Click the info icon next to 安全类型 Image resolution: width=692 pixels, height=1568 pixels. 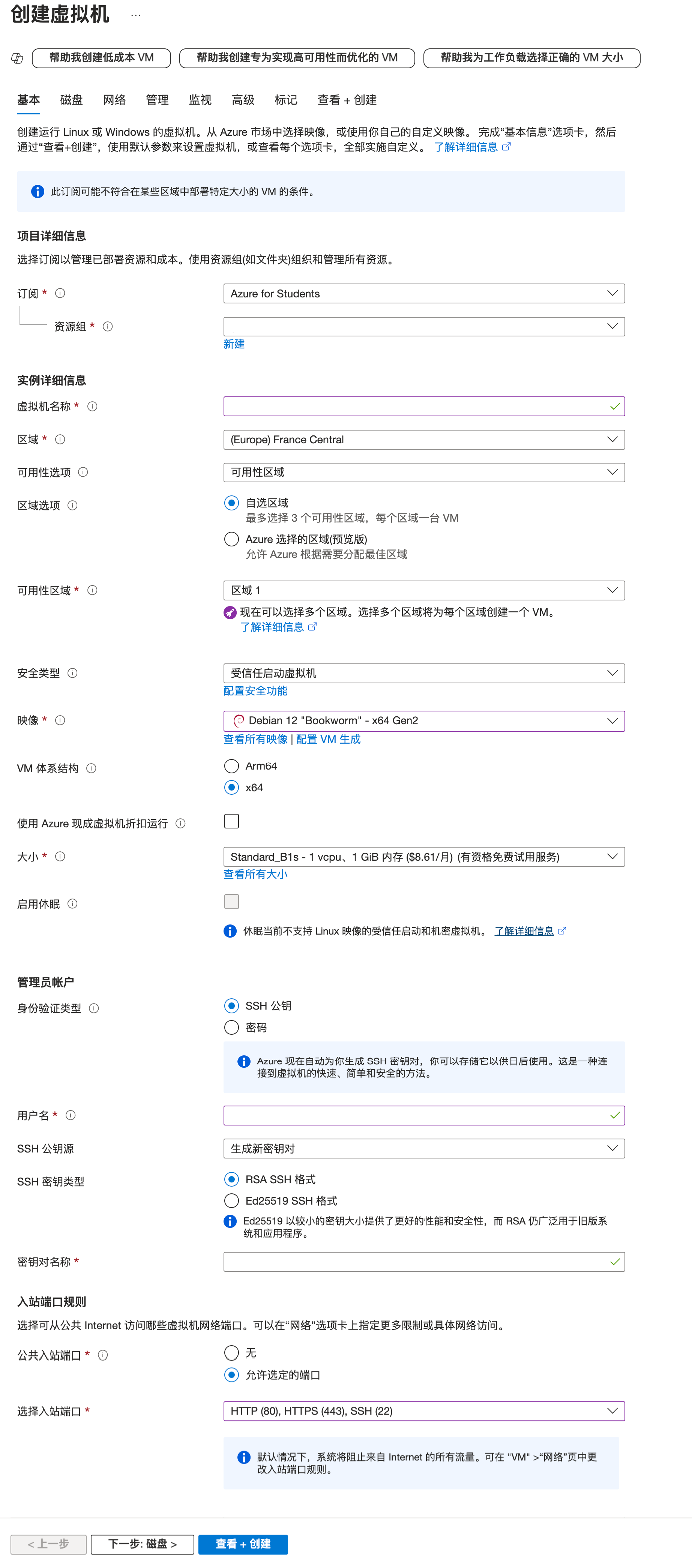pos(72,672)
